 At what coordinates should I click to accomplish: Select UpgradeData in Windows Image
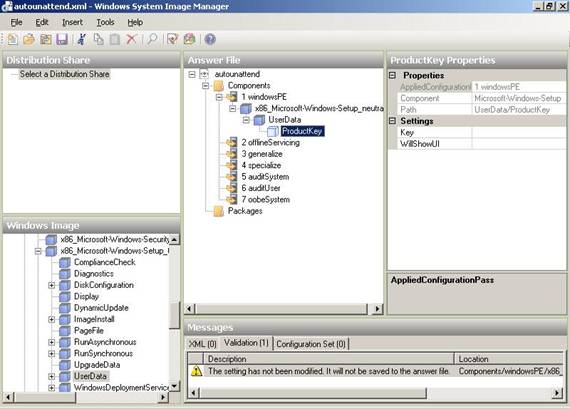click(97, 365)
